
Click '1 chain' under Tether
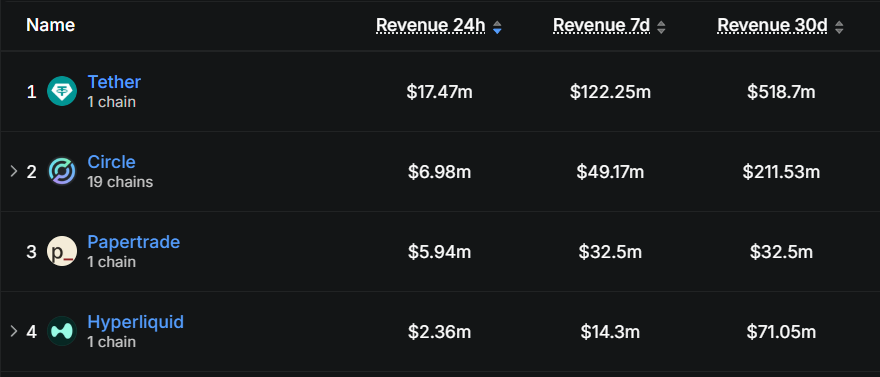112,102
